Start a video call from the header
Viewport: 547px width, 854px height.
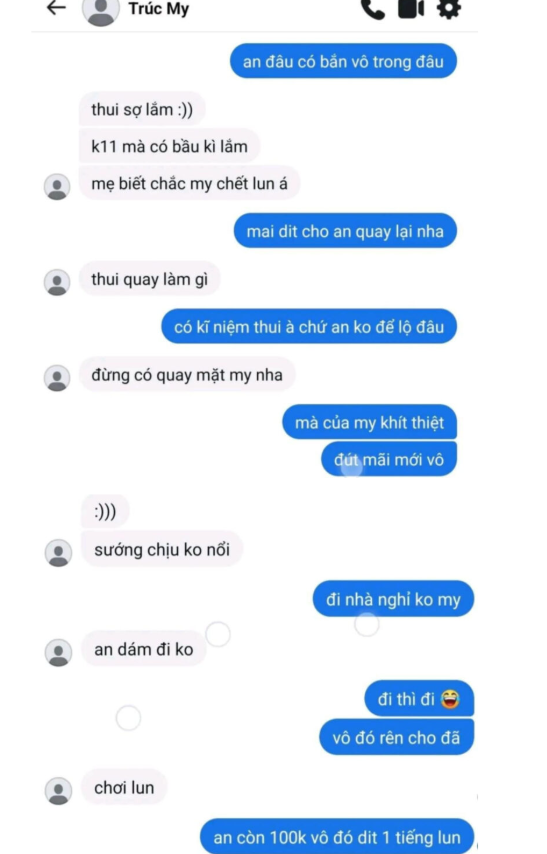tap(411, 8)
